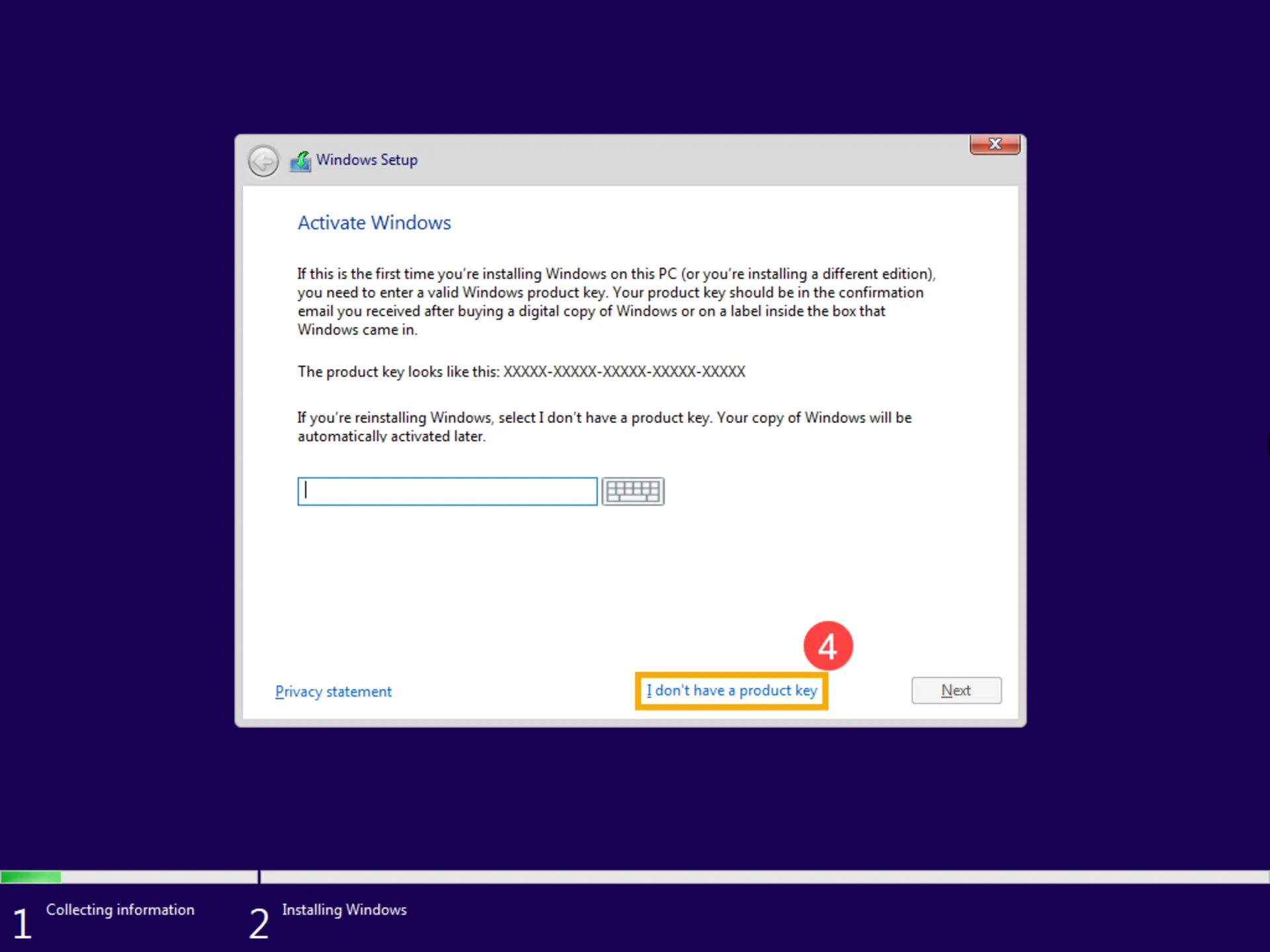Image resolution: width=1270 pixels, height=952 pixels.
Task: Click I don't have a product key
Action: point(733,690)
